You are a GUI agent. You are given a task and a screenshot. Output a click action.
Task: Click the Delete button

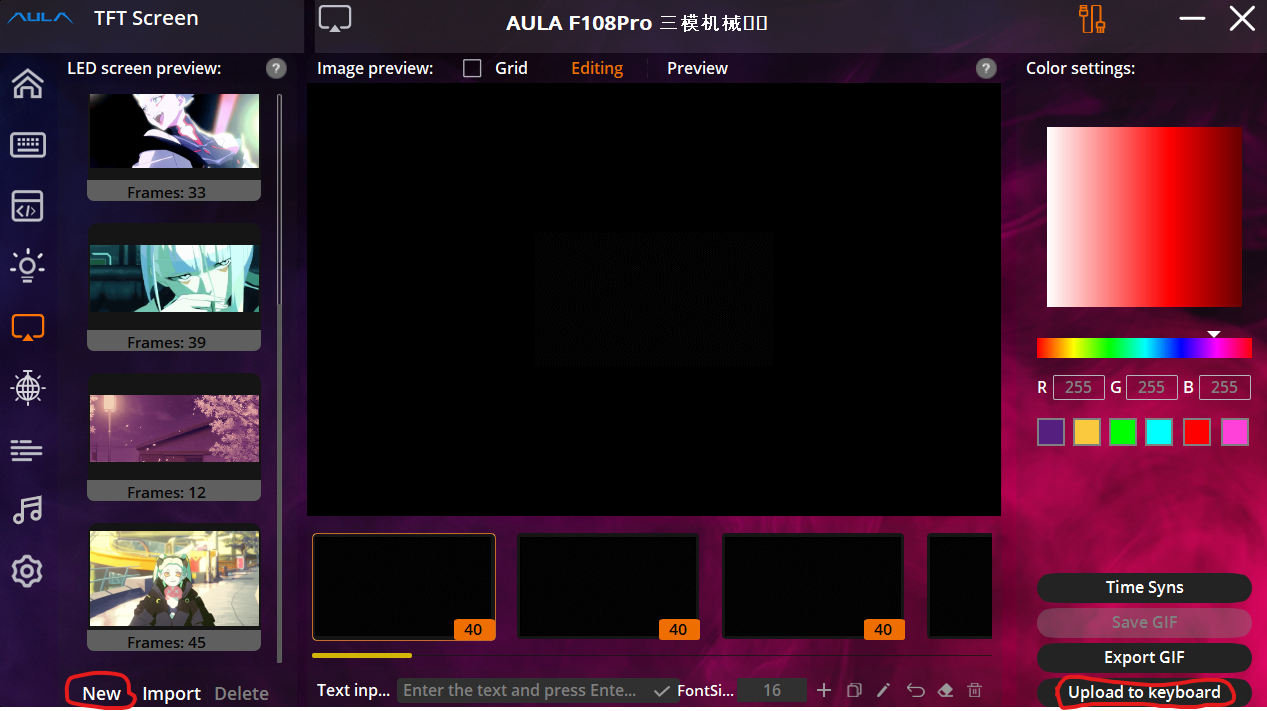(241, 693)
